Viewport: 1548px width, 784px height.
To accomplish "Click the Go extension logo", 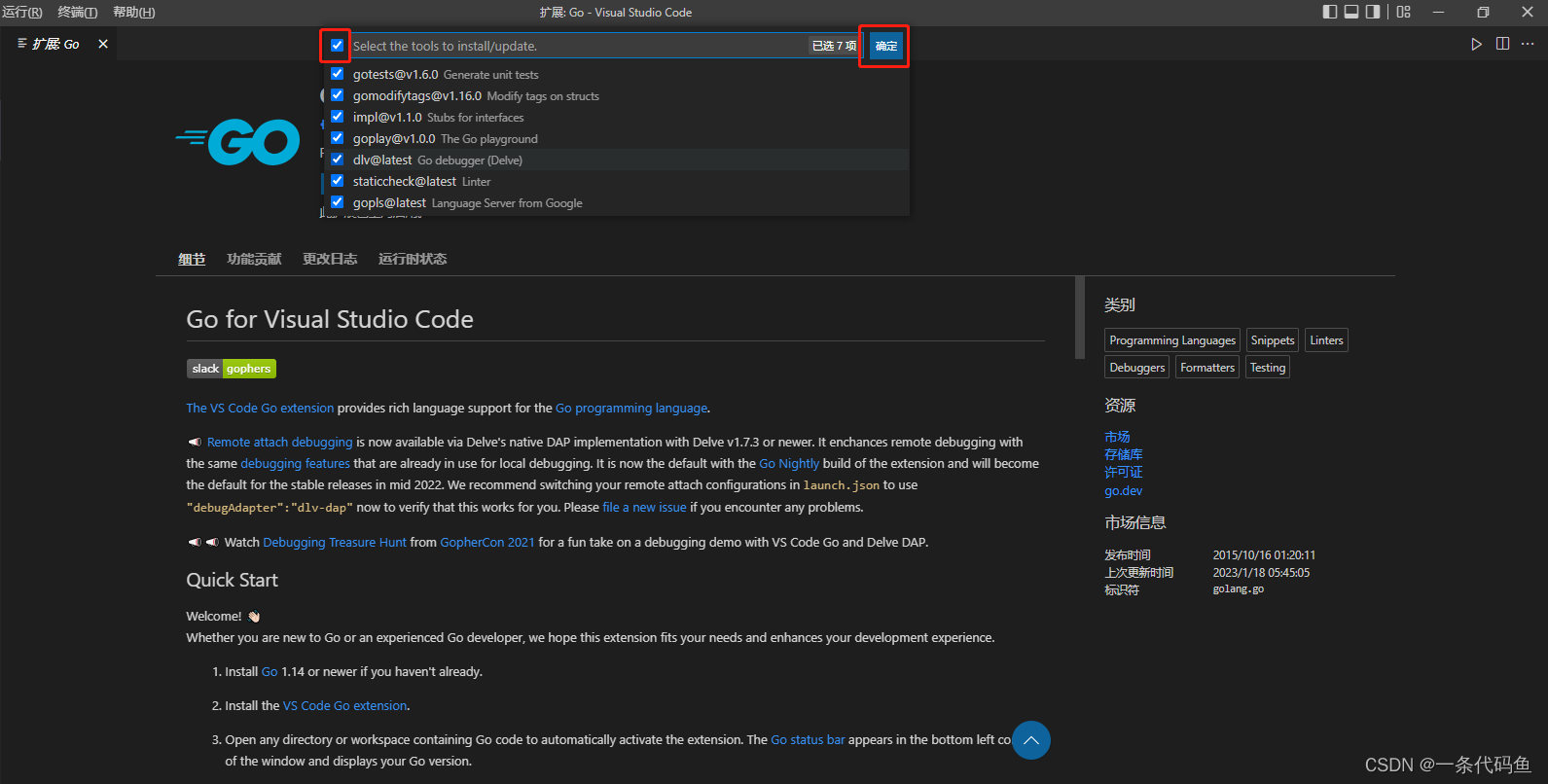I will point(237,142).
